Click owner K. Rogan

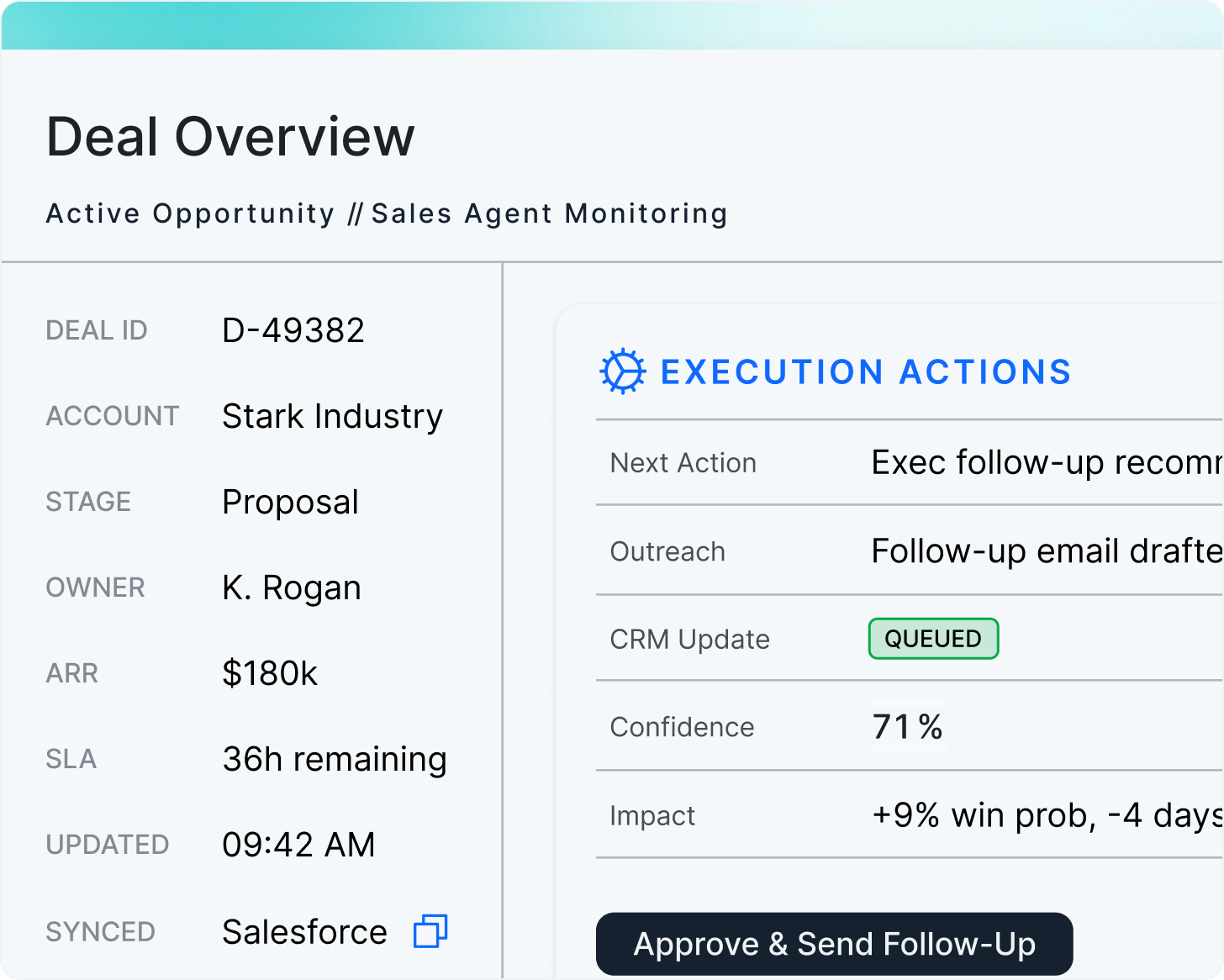pyautogui.click(x=291, y=587)
